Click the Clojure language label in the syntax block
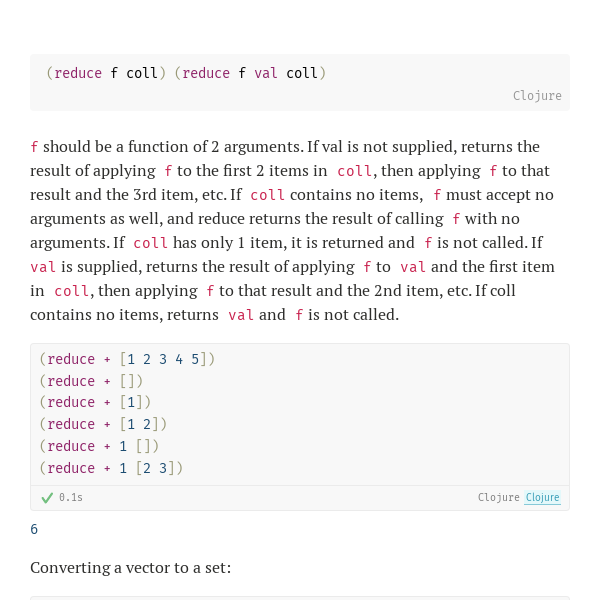Screen dimensions: 600x600 537,96
